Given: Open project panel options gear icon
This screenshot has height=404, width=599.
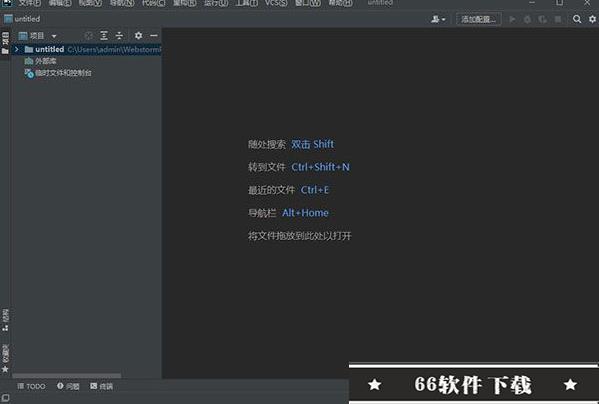Looking at the screenshot, I should click(138, 36).
